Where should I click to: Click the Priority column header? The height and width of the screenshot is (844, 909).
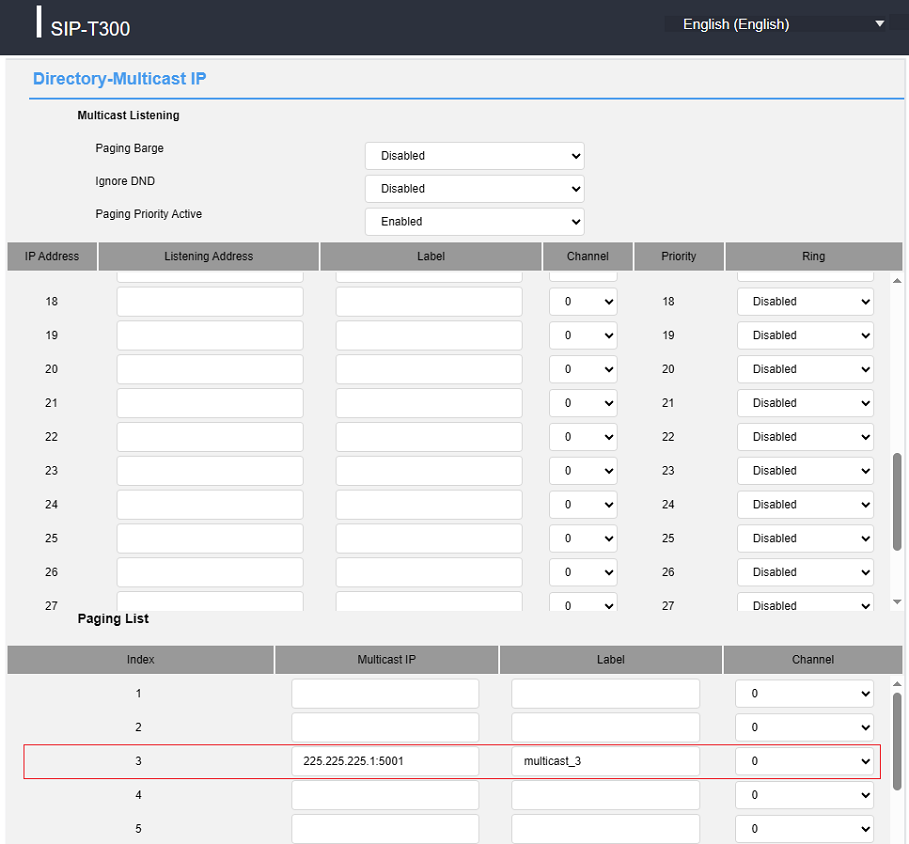679,256
